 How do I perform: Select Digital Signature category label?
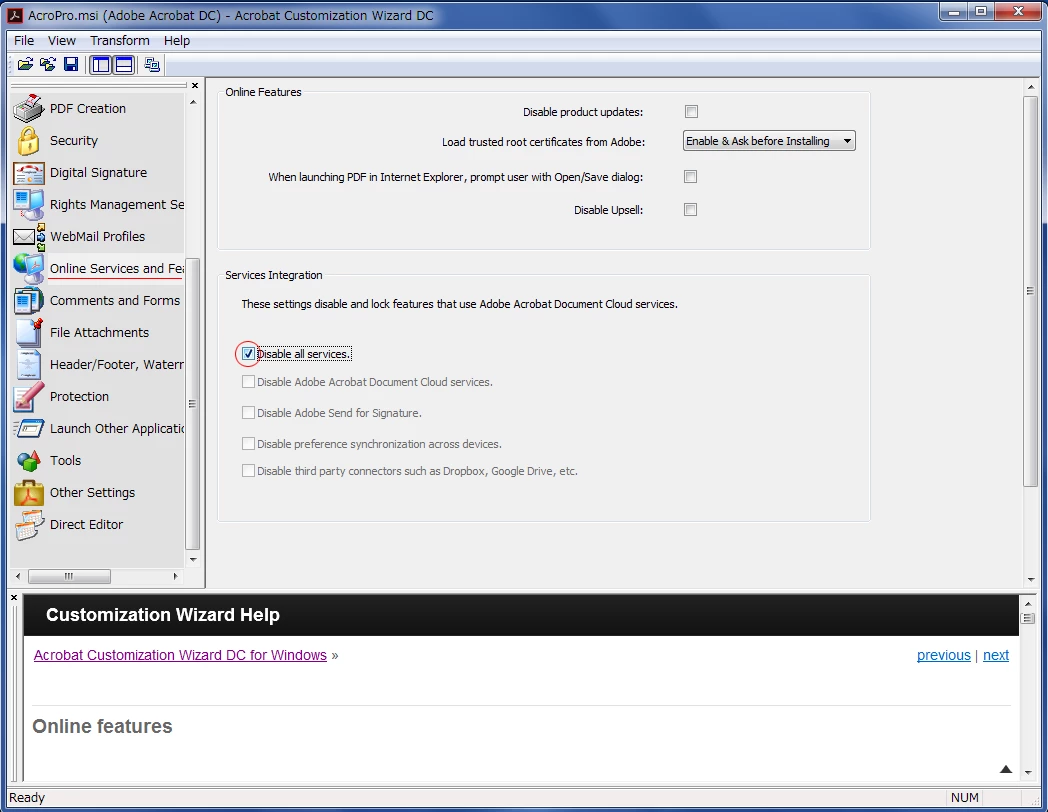pos(98,172)
